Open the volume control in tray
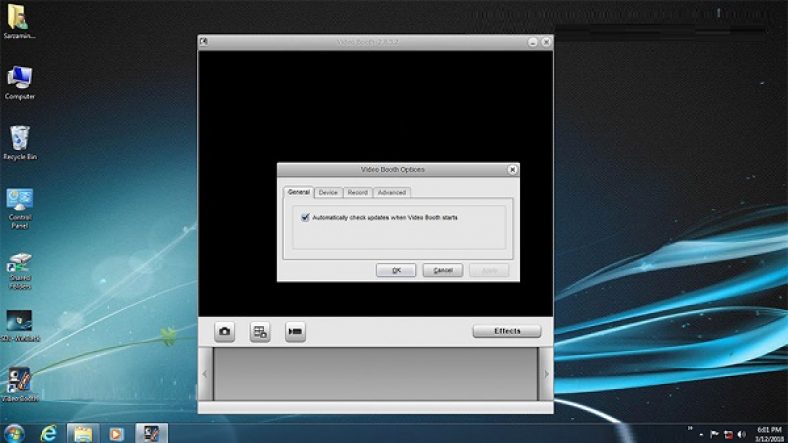Viewport: 788px width, 443px height. (741, 434)
